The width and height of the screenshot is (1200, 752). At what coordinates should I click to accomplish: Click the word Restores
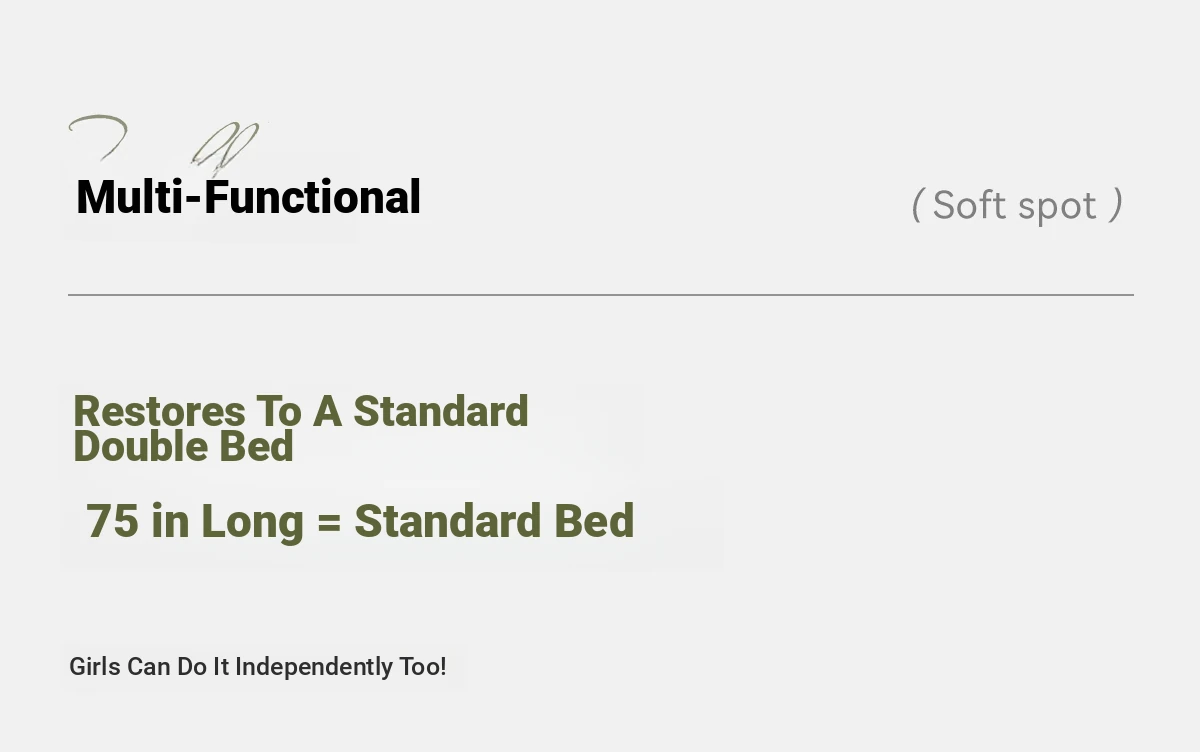[159, 411]
